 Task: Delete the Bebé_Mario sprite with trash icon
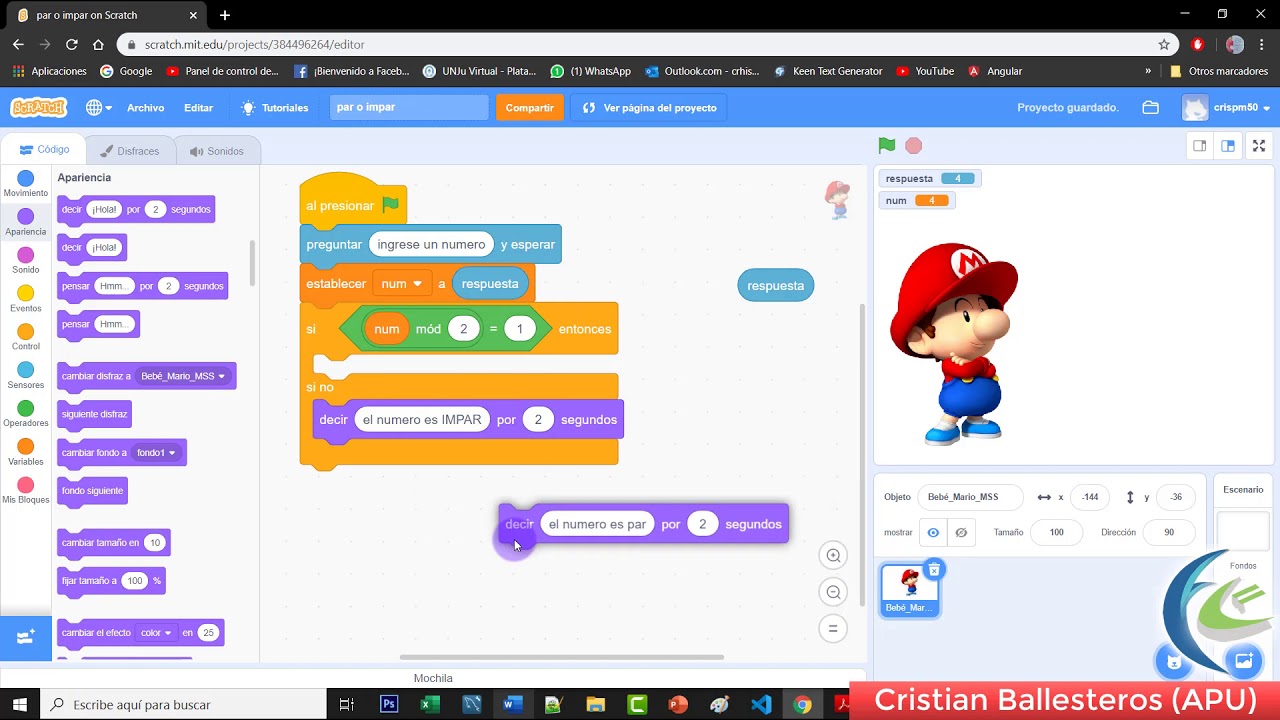(x=934, y=570)
